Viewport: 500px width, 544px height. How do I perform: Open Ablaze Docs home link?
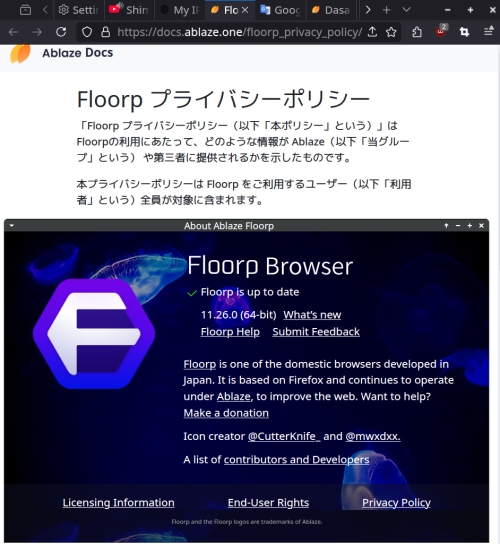click(78, 53)
